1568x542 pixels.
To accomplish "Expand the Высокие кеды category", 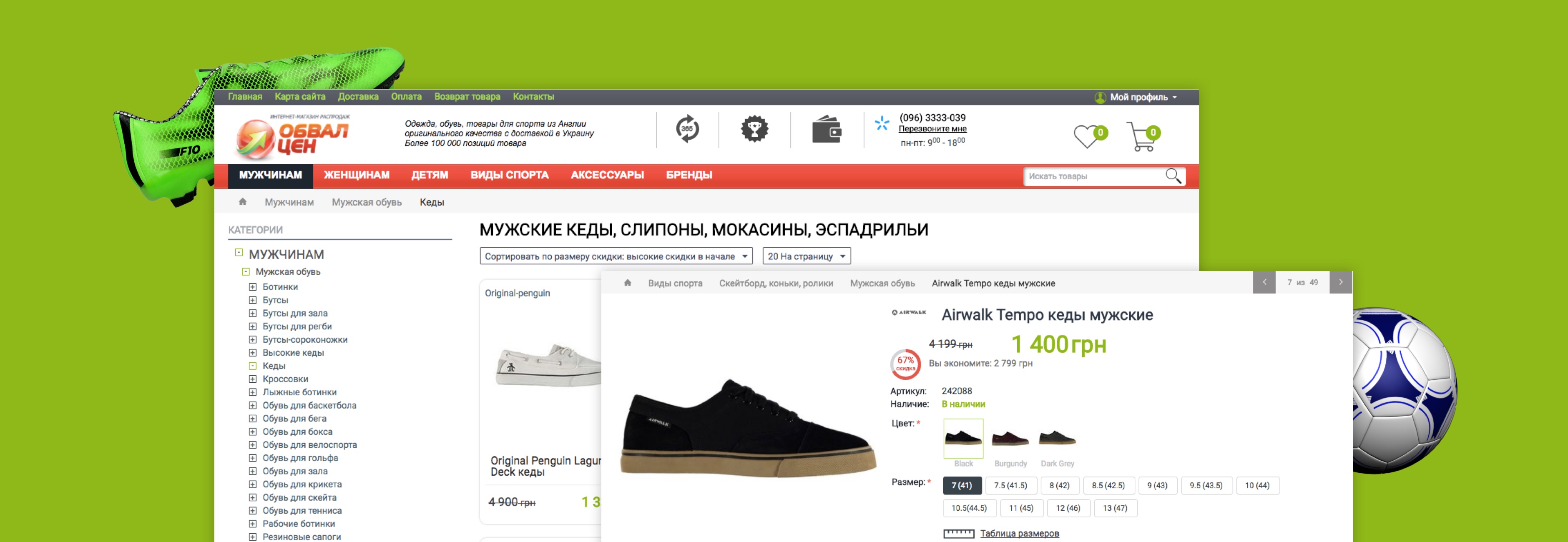I will [x=253, y=353].
